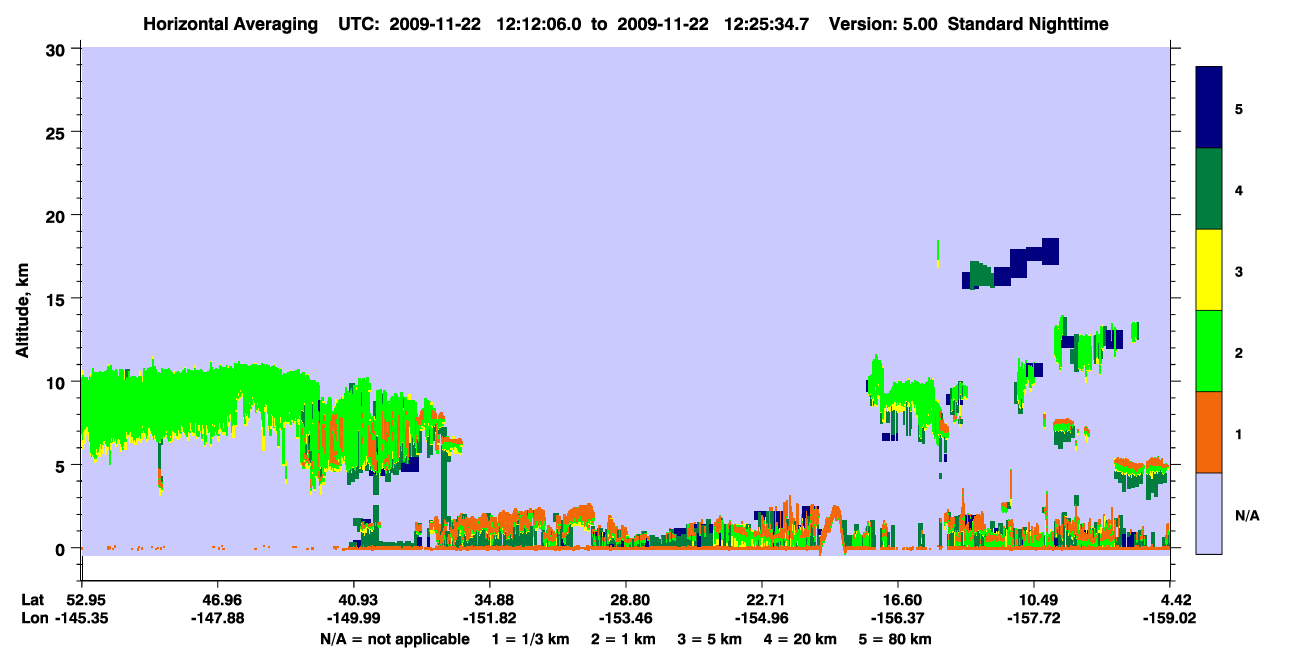Click the longitude value -147.88
1300x667 pixels.
click(x=217, y=619)
